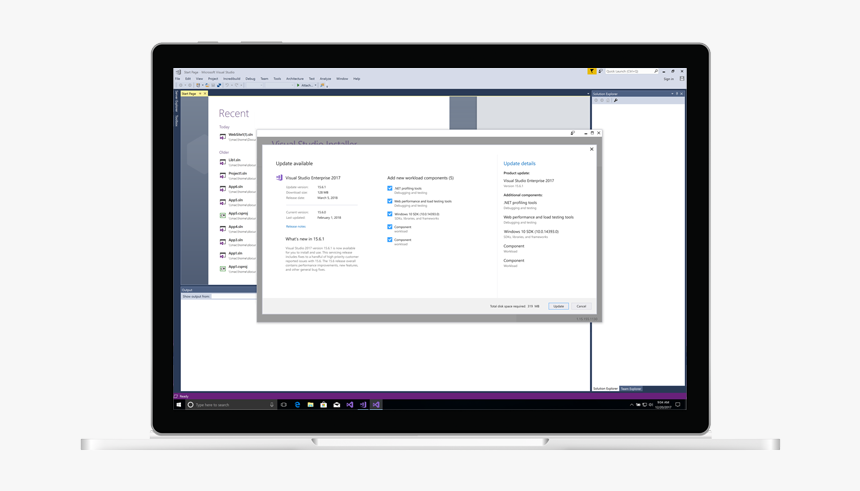Click the Navigate Backward toolbar icon
This screenshot has width=860, height=491.
coord(180,85)
